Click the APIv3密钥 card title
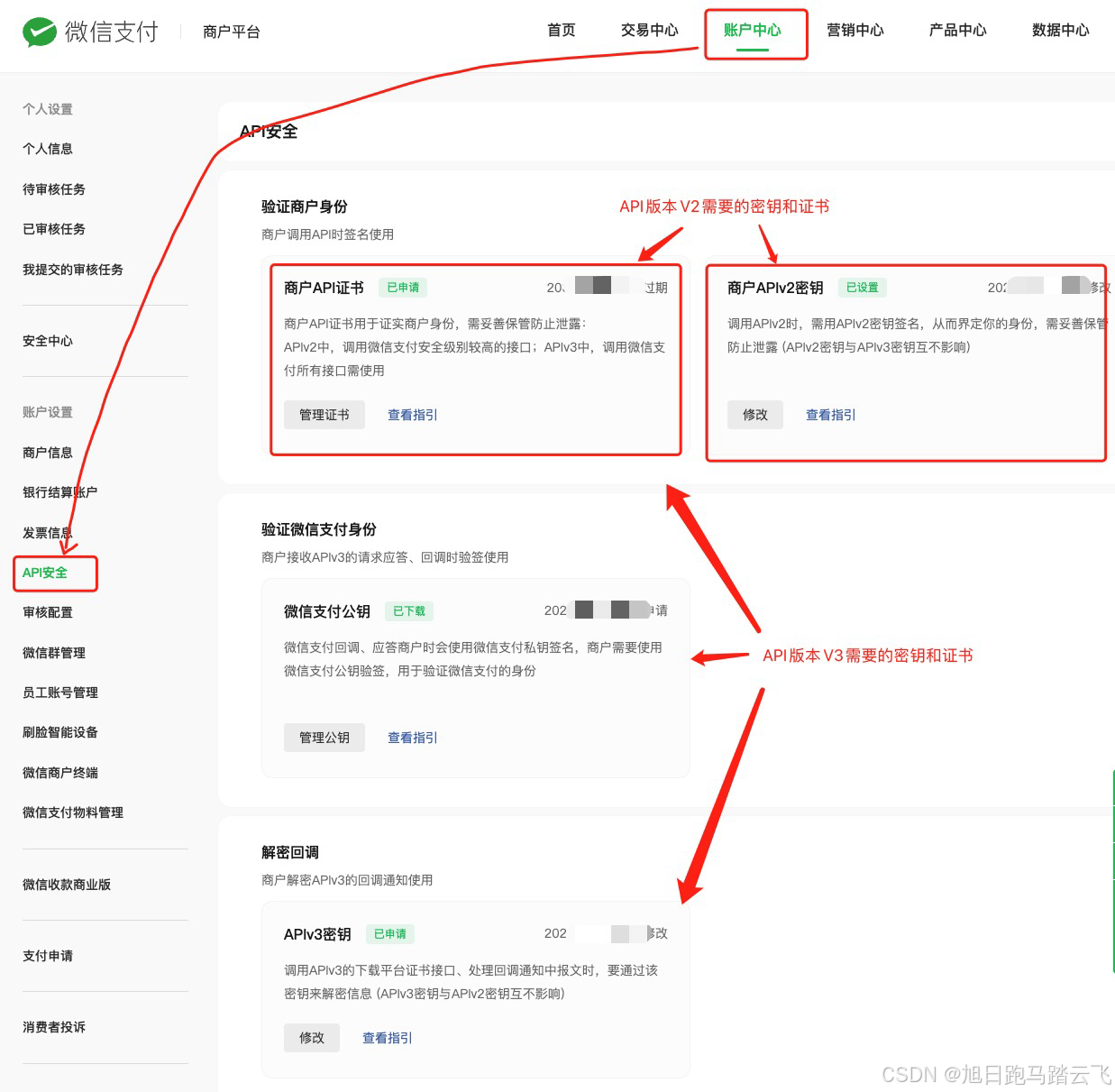Screen dimensions: 1115x1092 [317, 934]
